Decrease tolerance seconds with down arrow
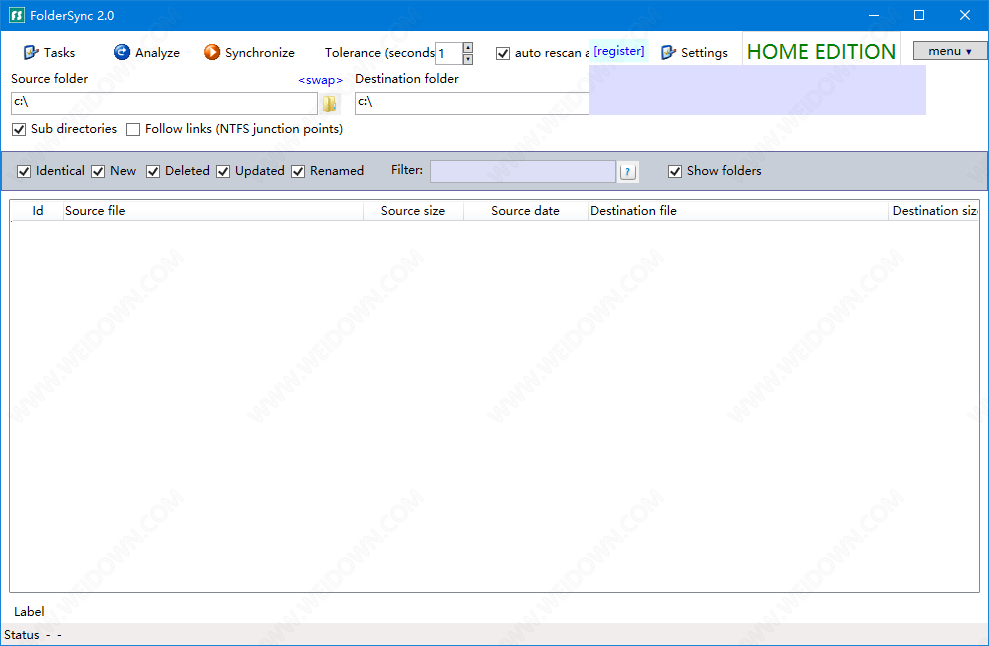This screenshot has height=646, width=989. click(x=468, y=59)
